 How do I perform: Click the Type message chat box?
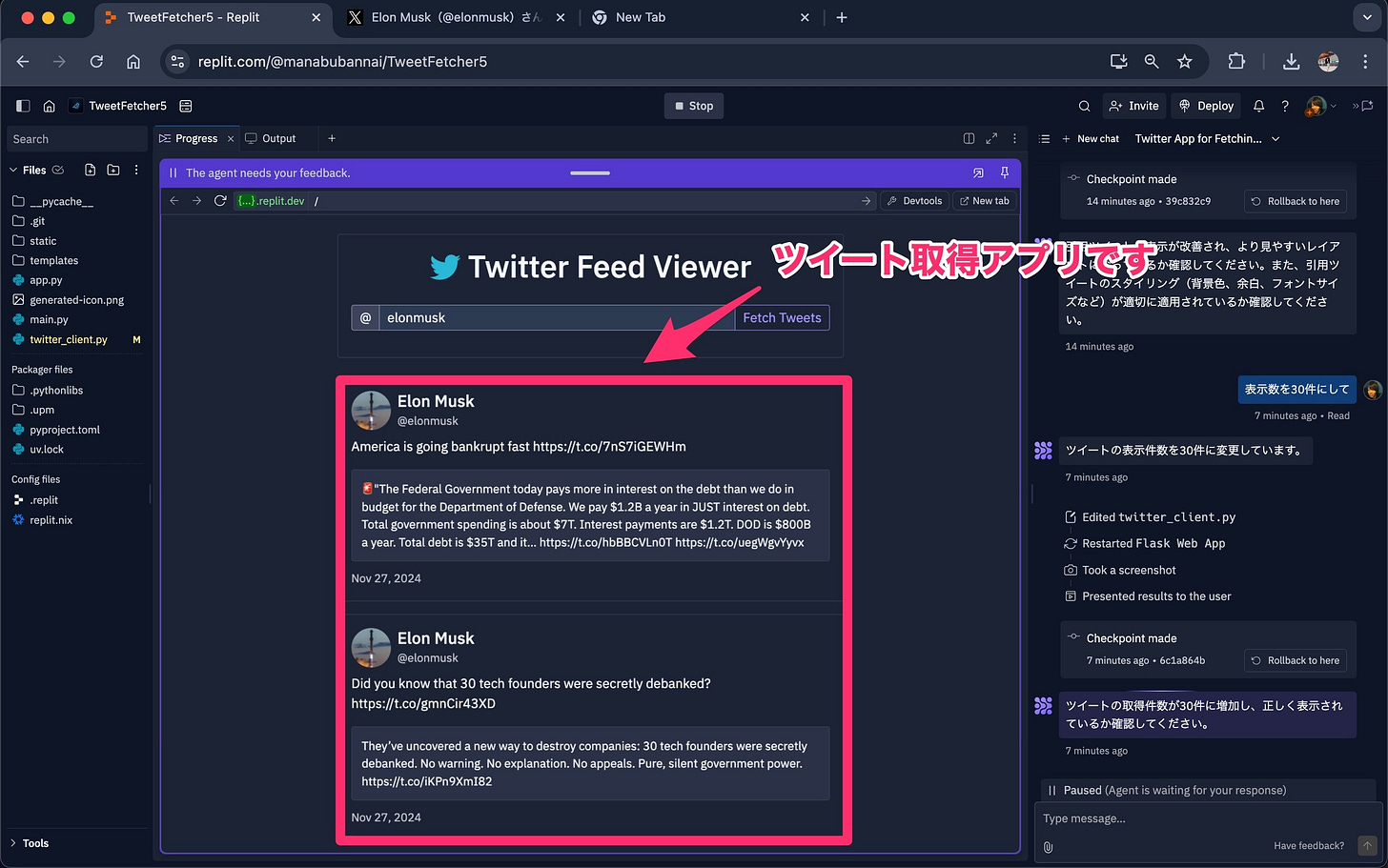pyautogui.click(x=1206, y=818)
